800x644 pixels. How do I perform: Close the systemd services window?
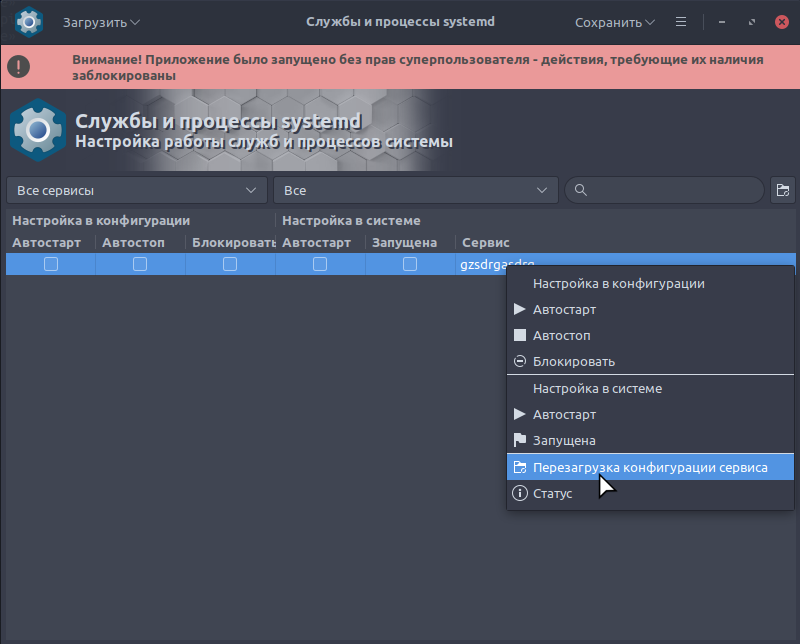click(782, 22)
